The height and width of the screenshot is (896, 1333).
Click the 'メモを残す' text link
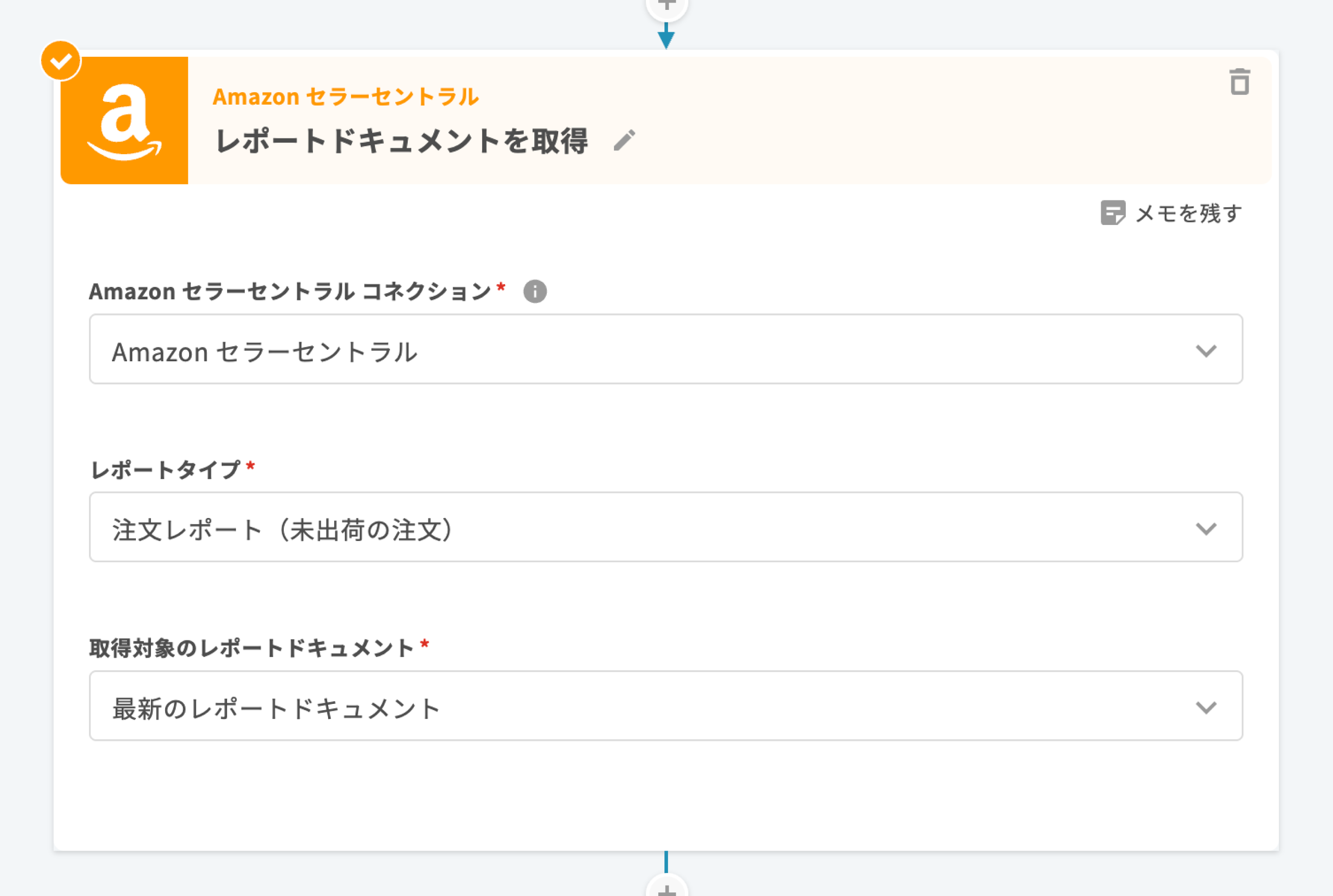coord(1188,213)
